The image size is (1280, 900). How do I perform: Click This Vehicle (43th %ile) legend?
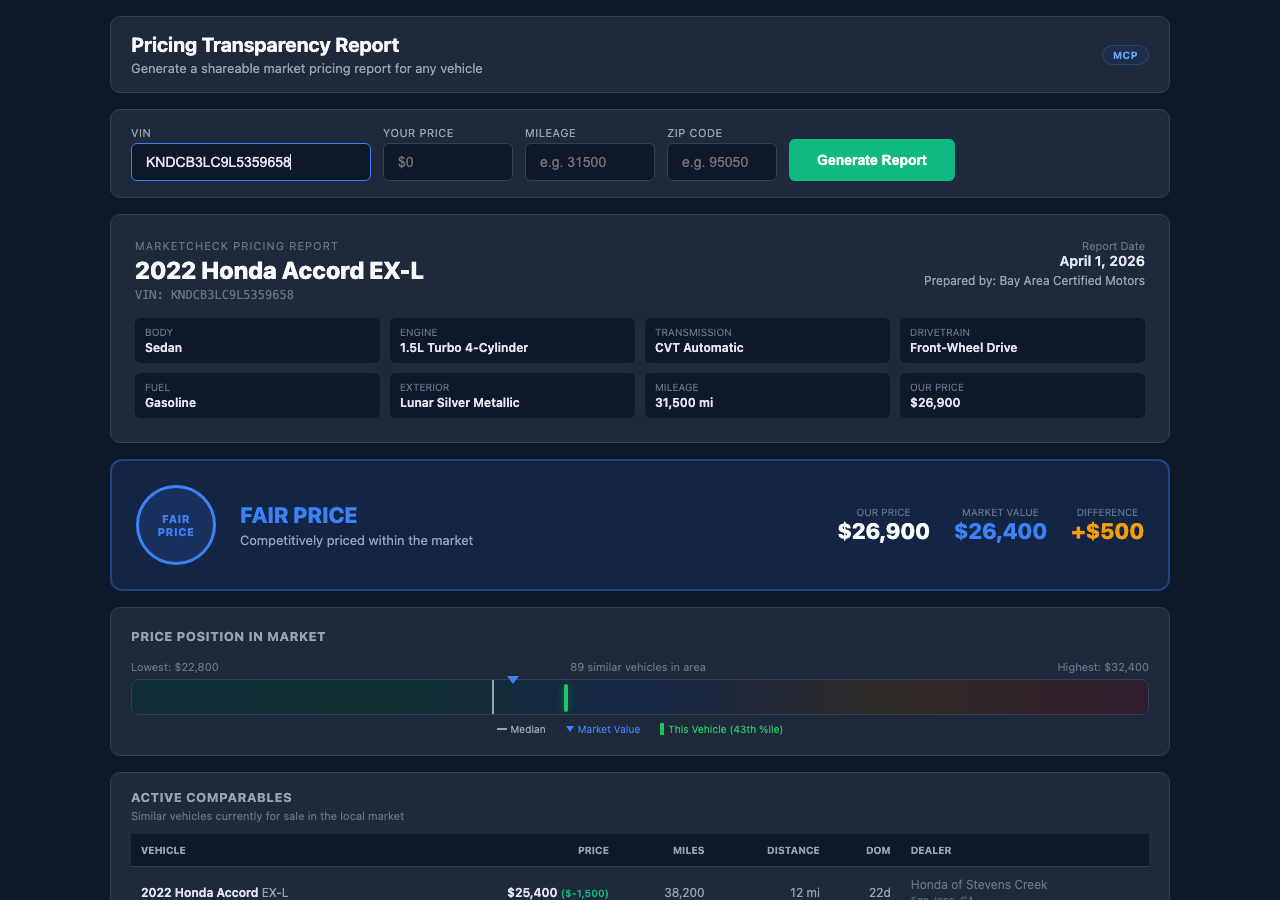coord(721,729)
